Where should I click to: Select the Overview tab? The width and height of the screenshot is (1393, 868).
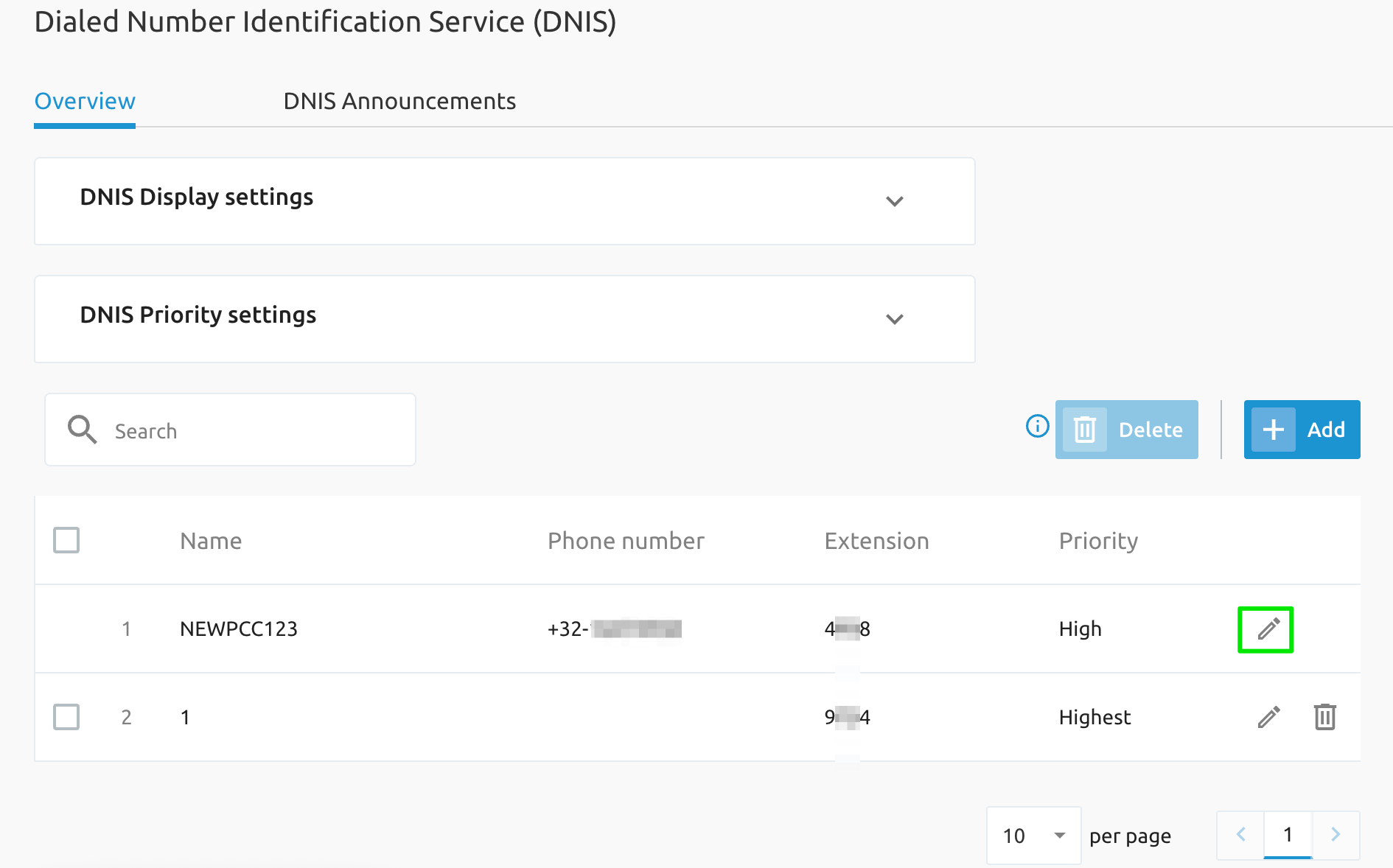(x=85, y=101)
